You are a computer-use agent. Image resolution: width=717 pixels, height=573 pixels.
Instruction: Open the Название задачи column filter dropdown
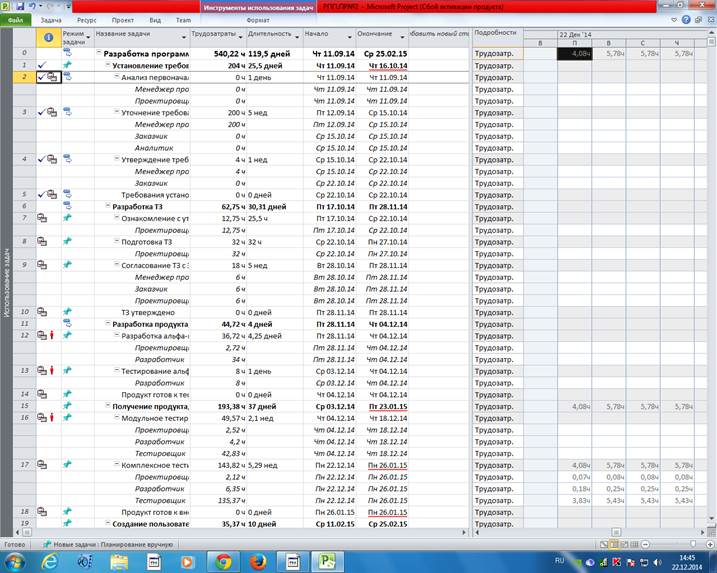pos(184,37)
